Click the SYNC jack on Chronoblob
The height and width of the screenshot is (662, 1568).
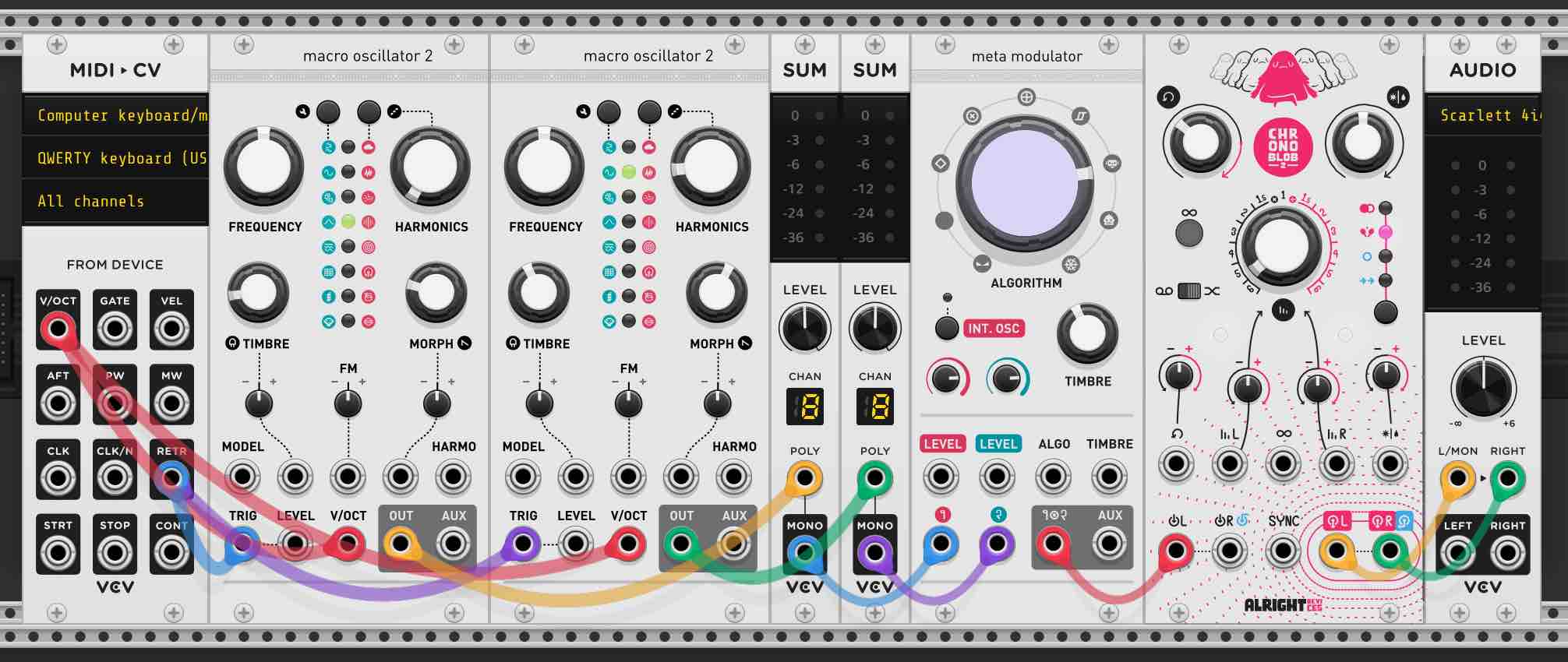click(1283, 551)
